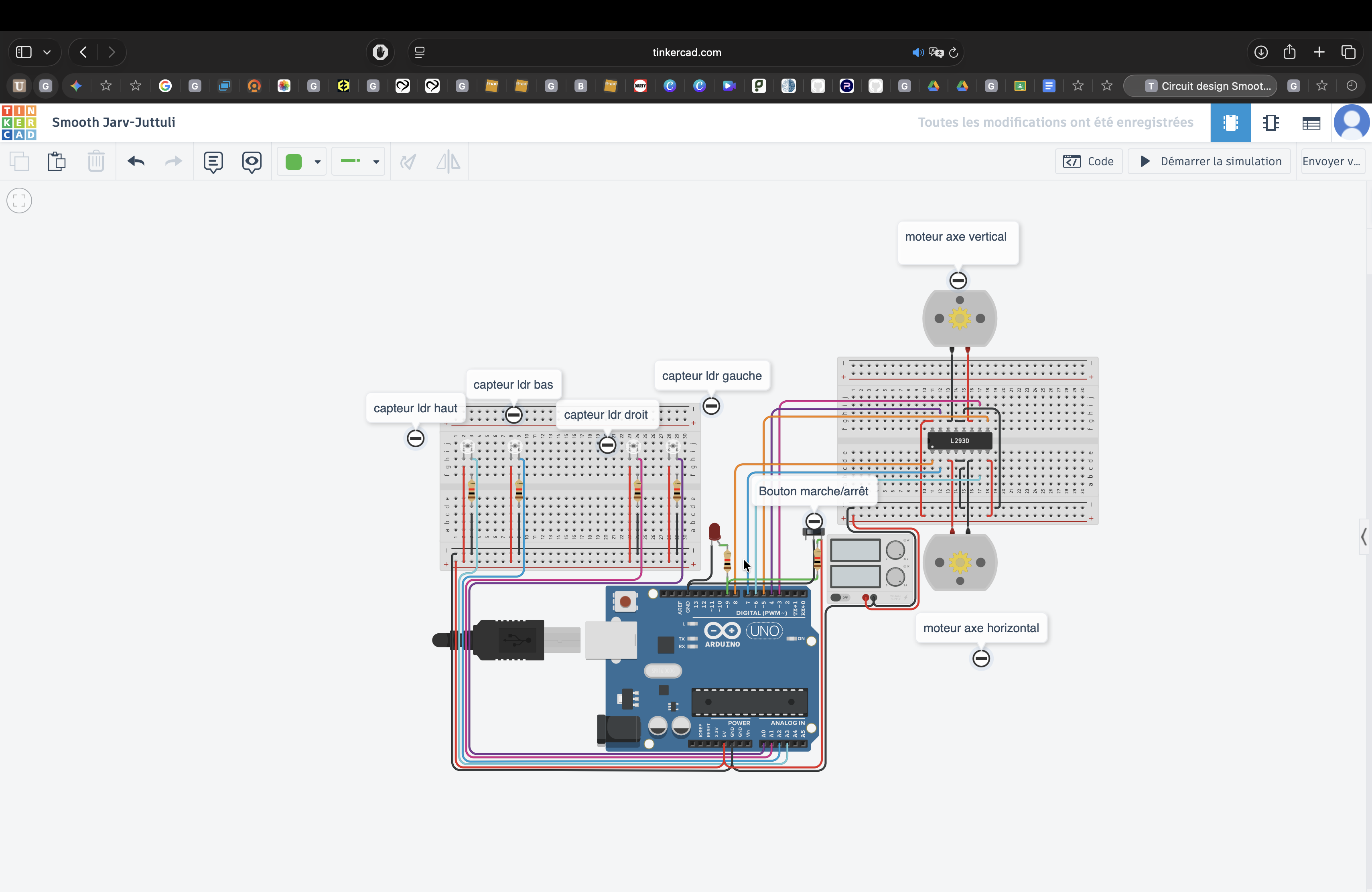Image resolution: width=1372 pixels, height=892 pixels.
Task: Show the tab overview
Action: (1348, 52)
